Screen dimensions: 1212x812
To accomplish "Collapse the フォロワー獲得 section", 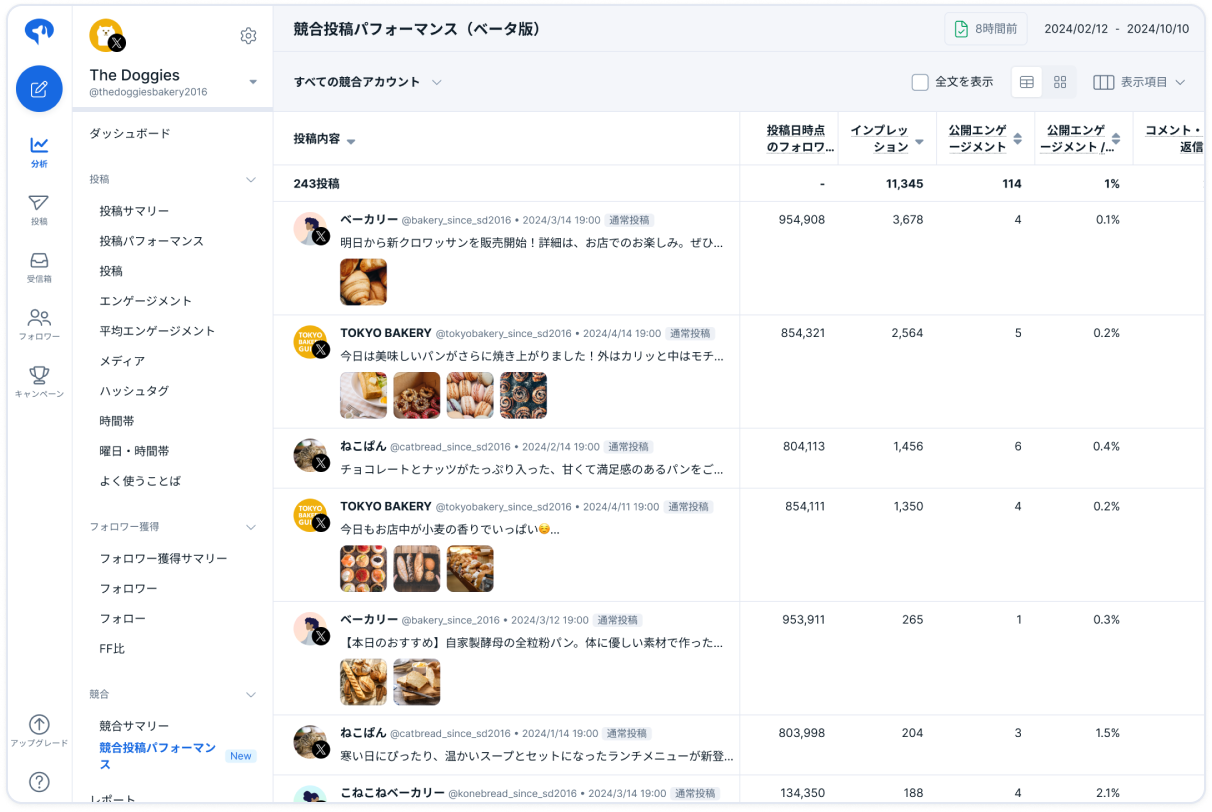I will point(251,526).
